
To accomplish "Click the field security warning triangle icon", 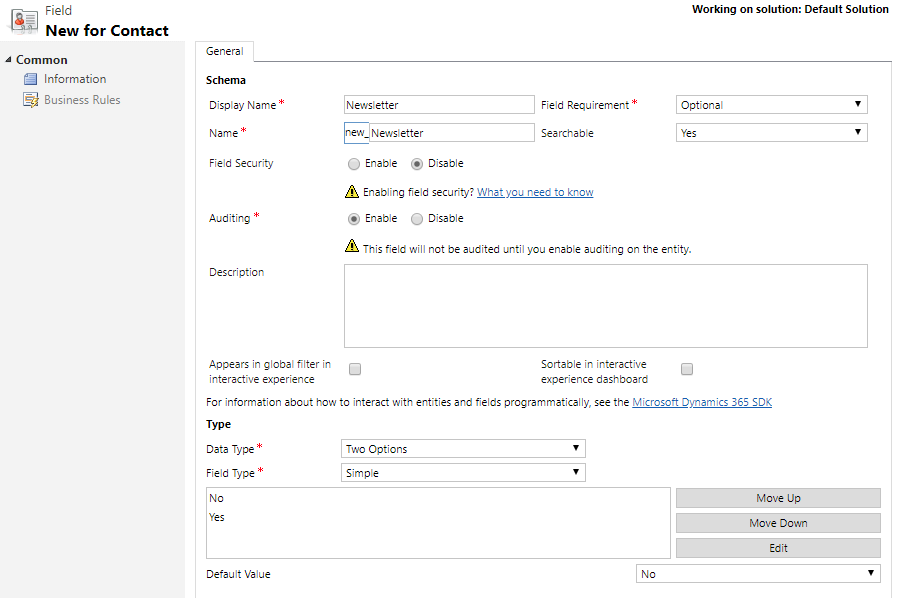I will (x=351, y=191).
